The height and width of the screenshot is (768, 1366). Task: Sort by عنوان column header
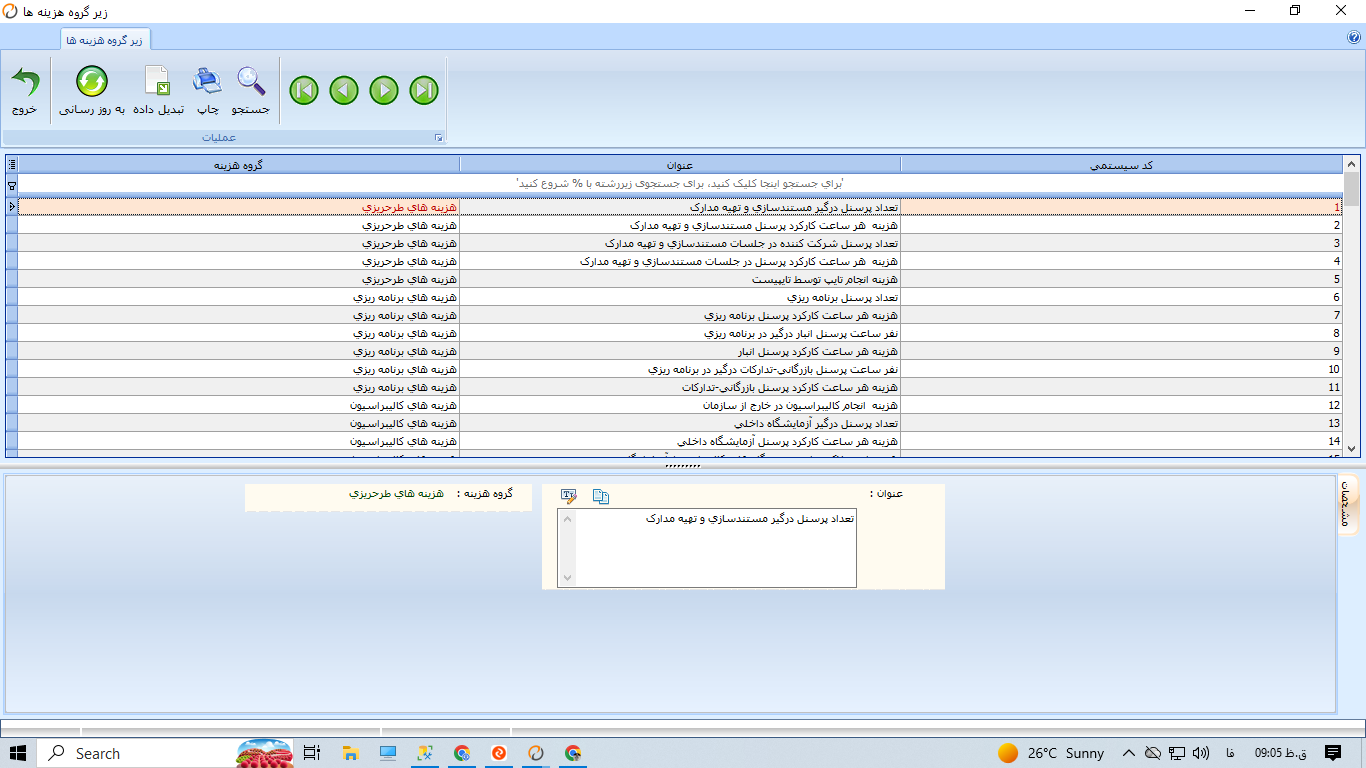tap(680, 164)
